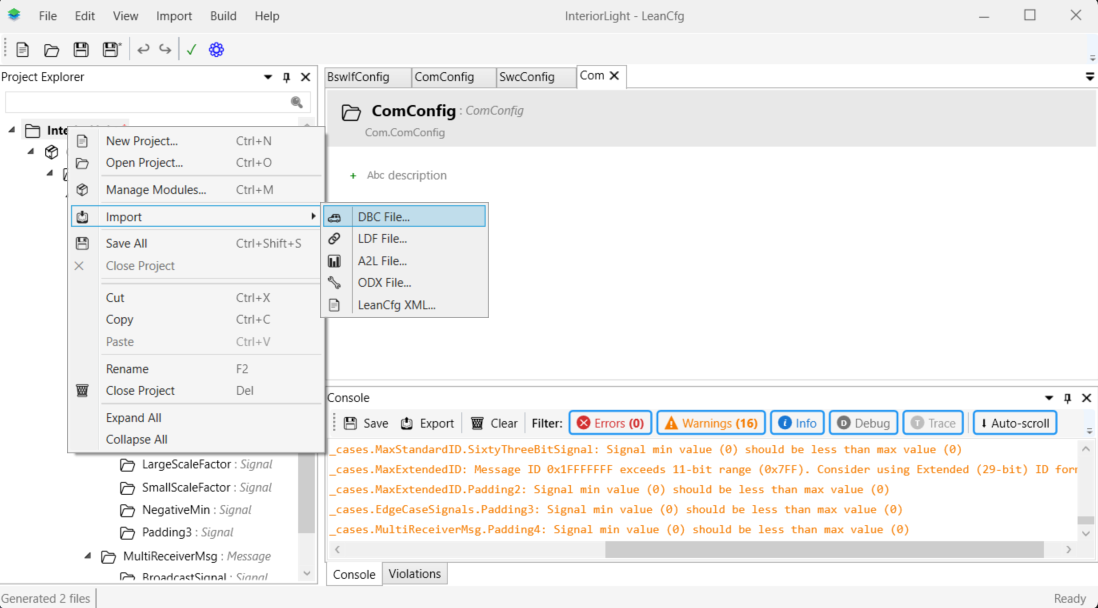The width and height of the screenshot is (1098, 608).
Task: Click the blue gear generate icon
Action: (x=216, y=50)
